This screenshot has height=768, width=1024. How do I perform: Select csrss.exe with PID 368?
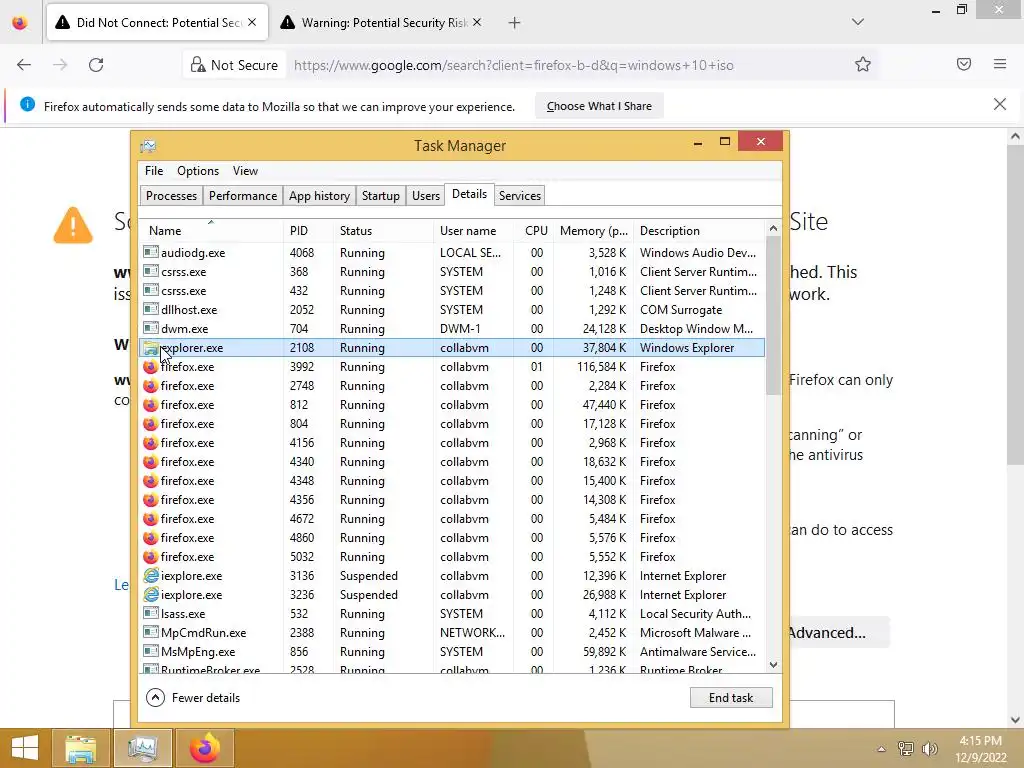[452, 271]
